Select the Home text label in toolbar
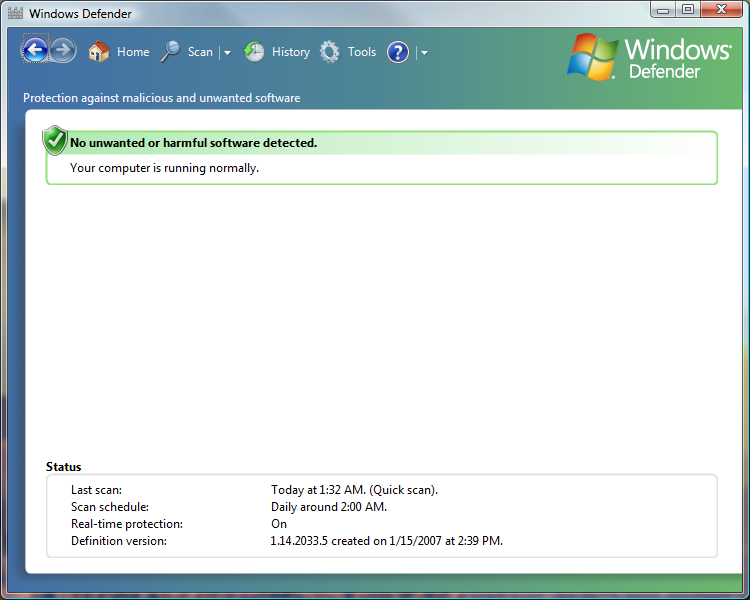The image size is (750, 600). coord(133,52)
